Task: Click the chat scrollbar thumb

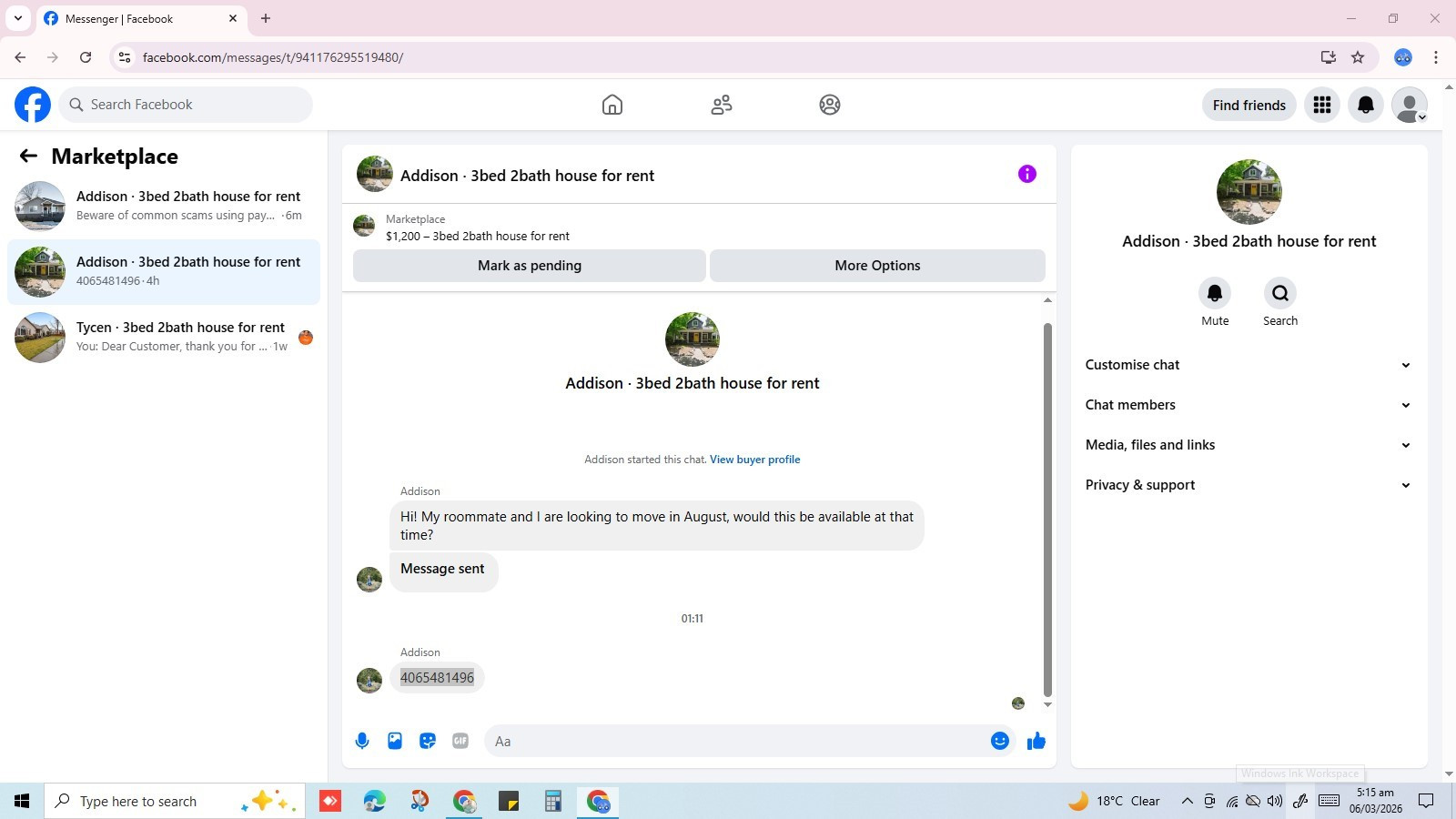Action: point(1047,510)
